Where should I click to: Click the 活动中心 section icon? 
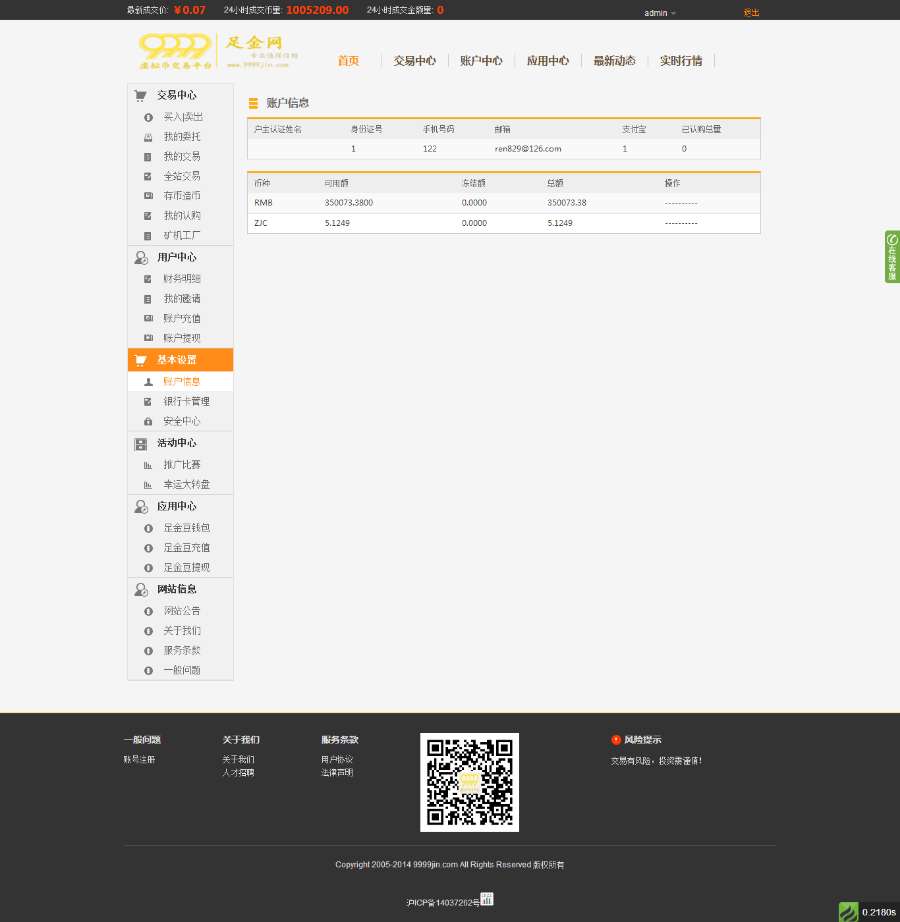[x=140, y=444]
